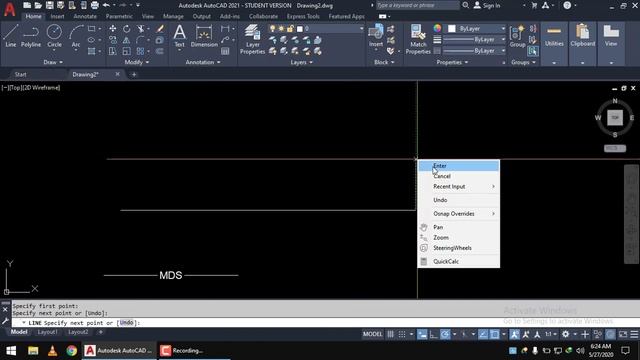The width and height of the screenshot is (640, 360).
Task: Toggle 2D object snap
Action: tap(494, 334)
